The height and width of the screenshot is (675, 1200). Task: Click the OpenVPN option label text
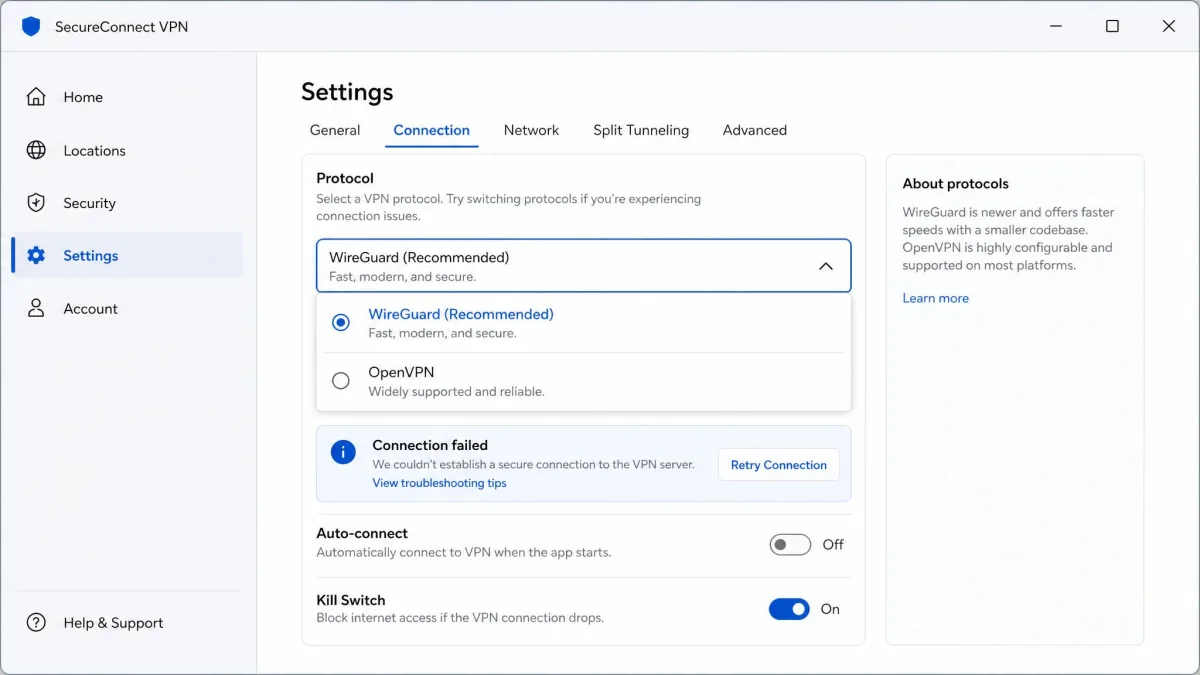401,372
